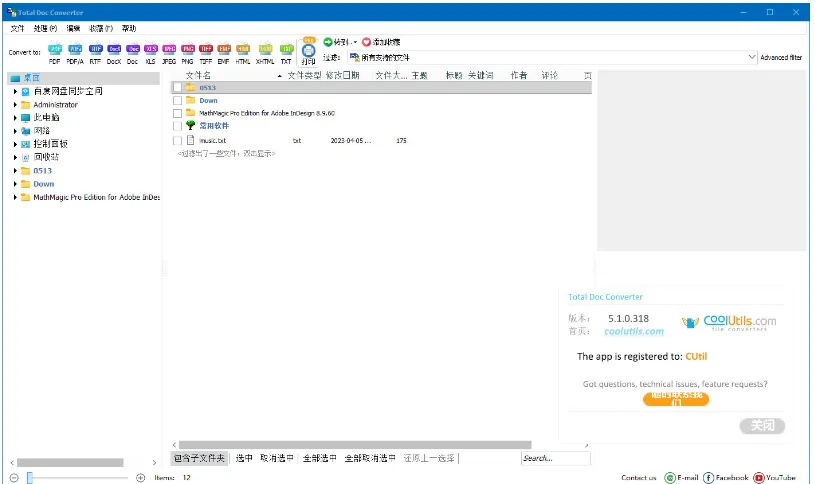Viewport: 815px width, 484px height.
Task: Check the box for folder 0513
Action: (x=177, y=87)
